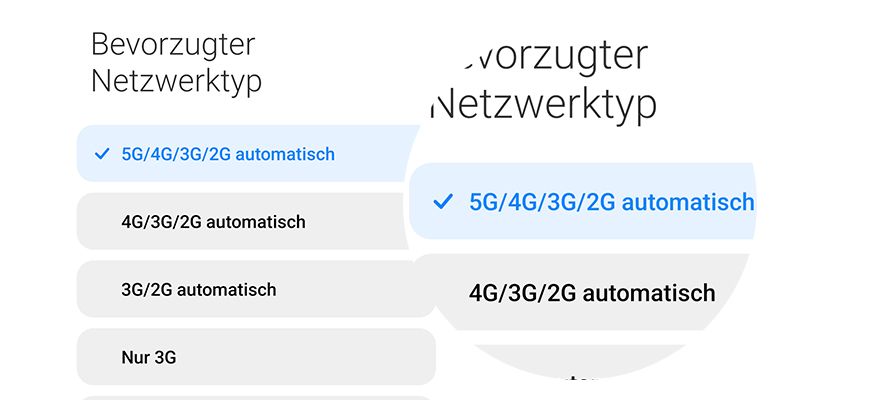This screenshot has height=400, width=879.
Task: Click Netzwerktyp in the magnified heading
Action: pyautogui.click(x=548, y=103)
